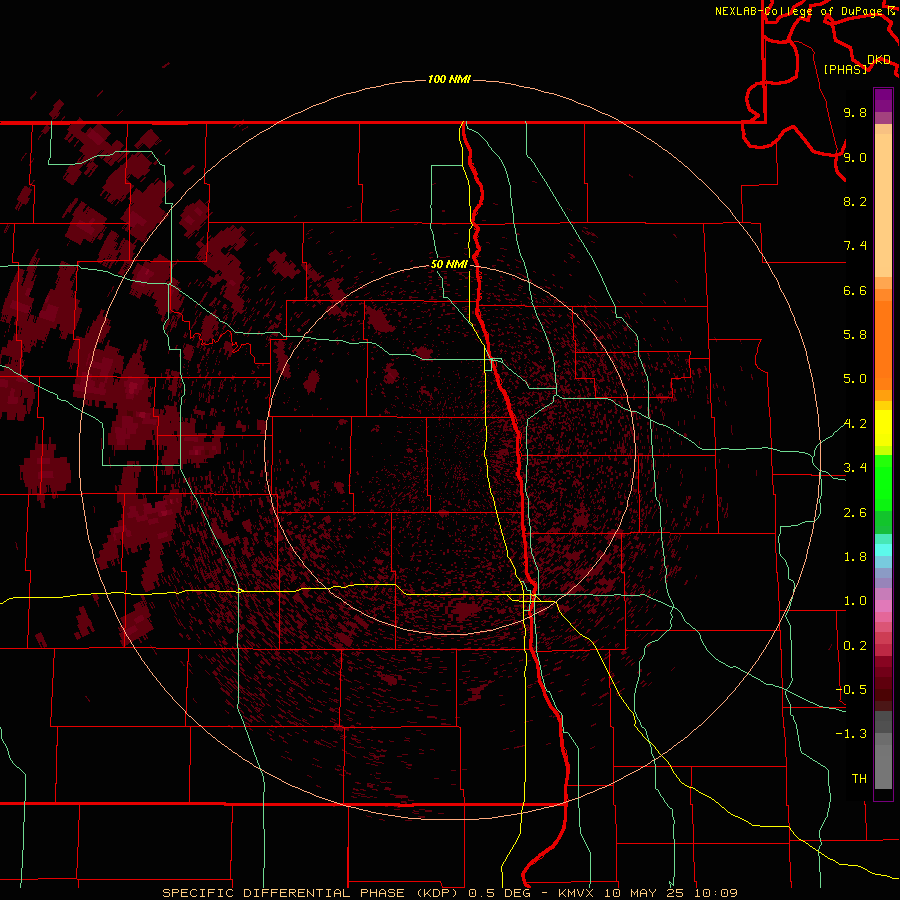900x900 pixels.
Task: Click the 7.4 legend value
Action: (x=855, y=246)
